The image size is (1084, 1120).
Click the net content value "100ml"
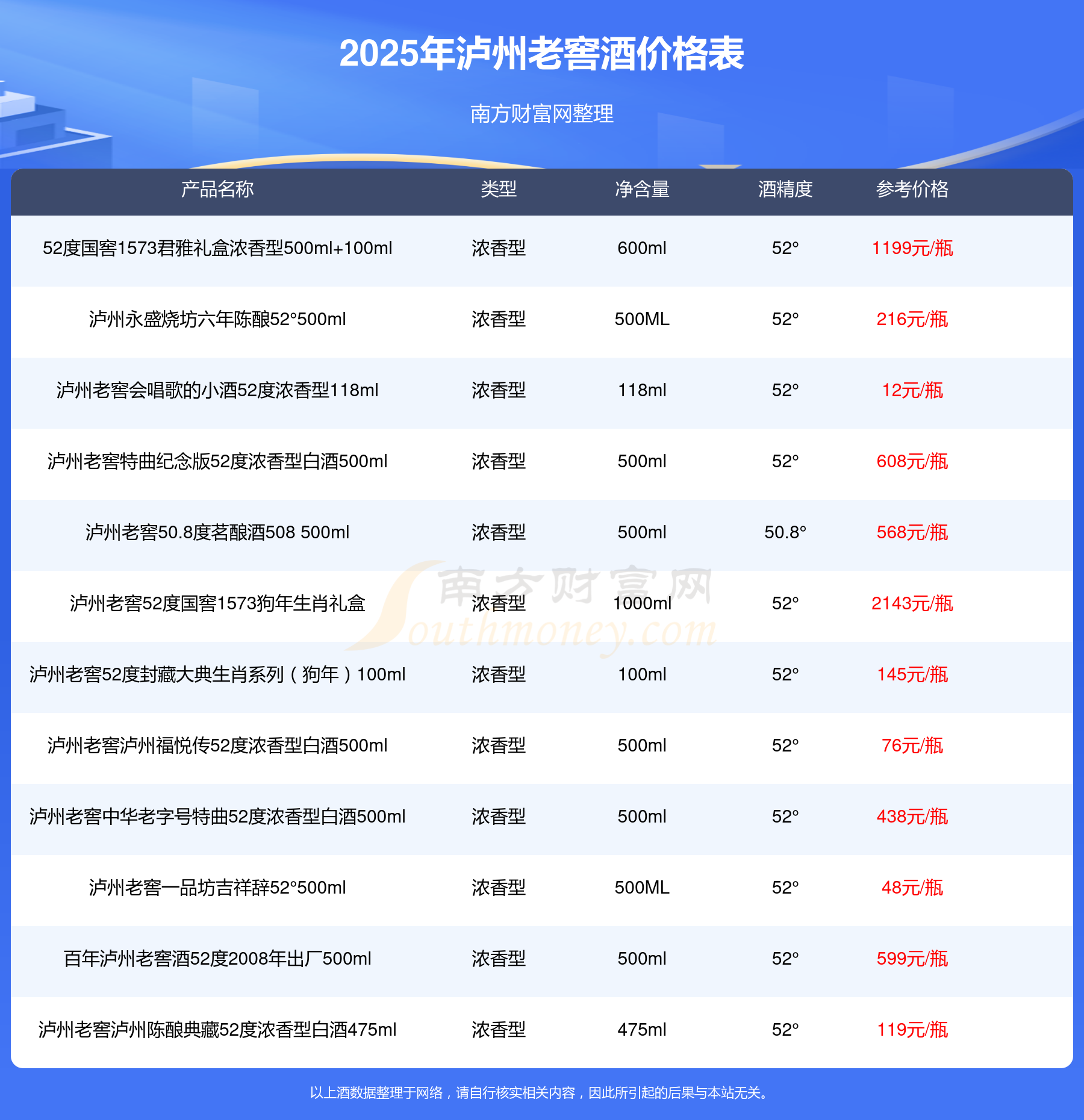pos(642,674)
